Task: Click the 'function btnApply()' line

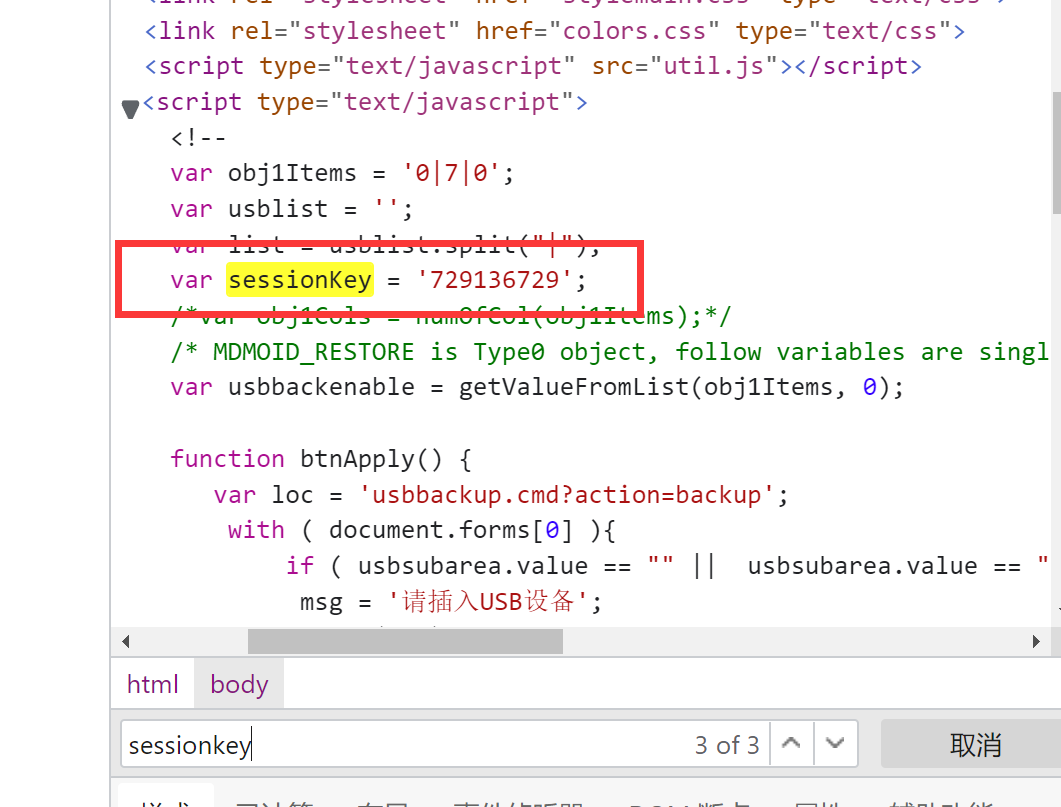Action: click(321, 459)
